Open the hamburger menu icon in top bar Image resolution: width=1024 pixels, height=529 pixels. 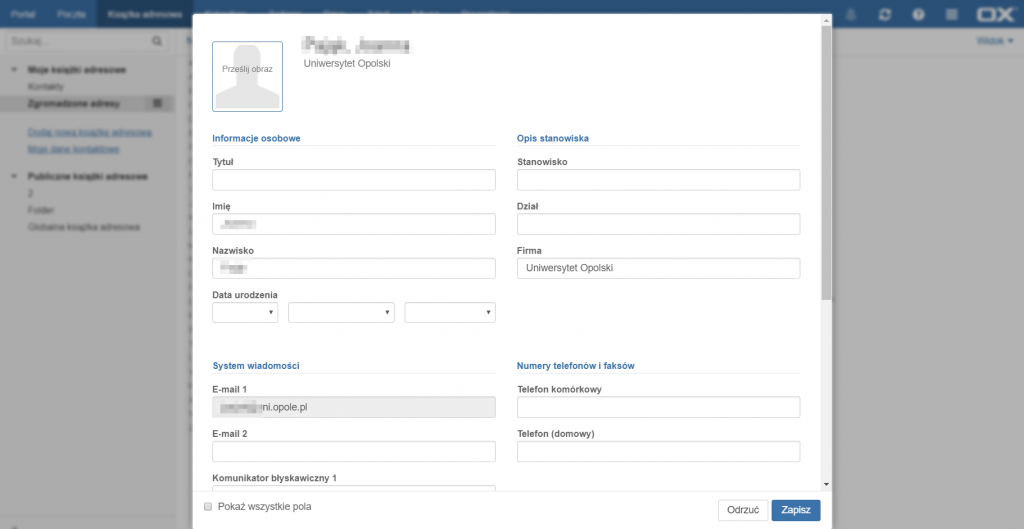pyautogui.click(x=951, y=15)
